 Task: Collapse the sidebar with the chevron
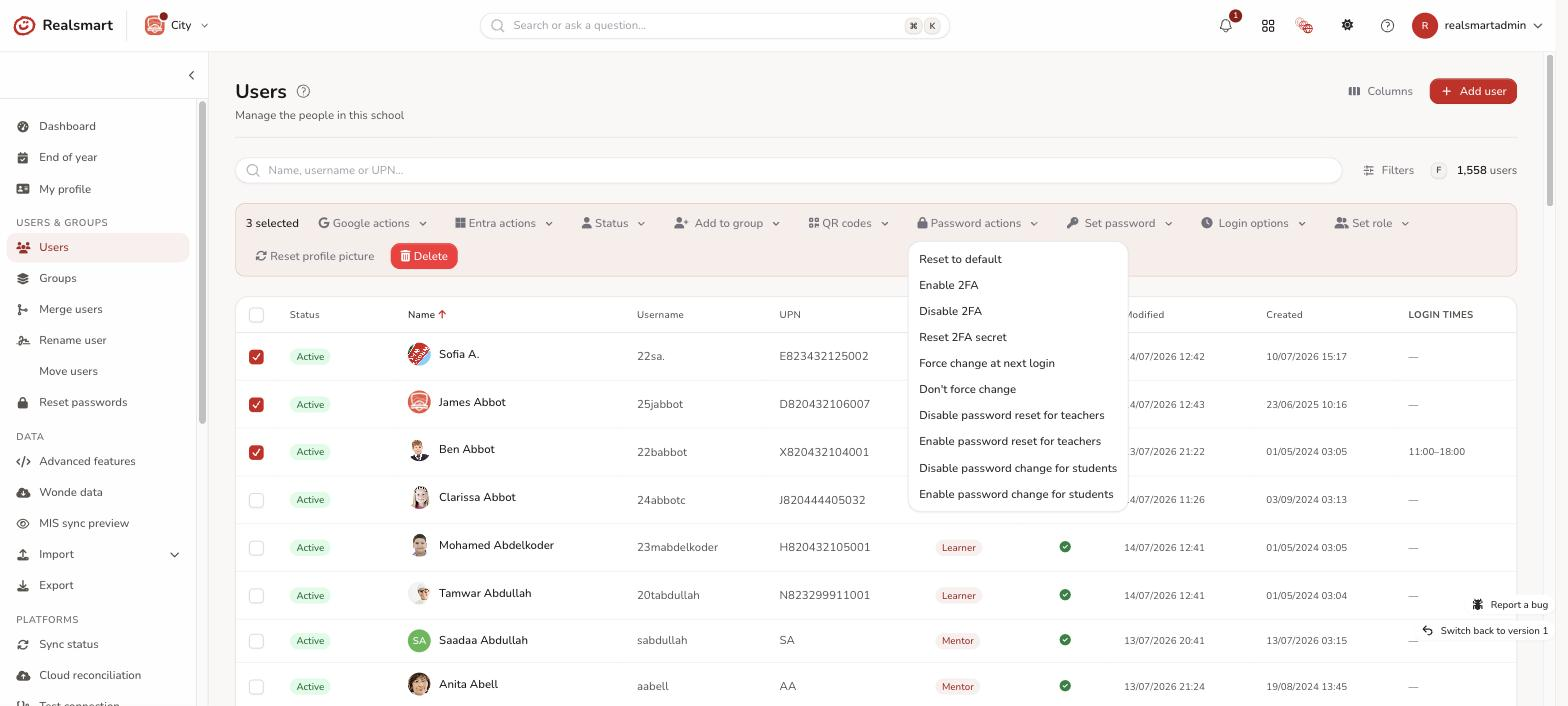pos(191,75)
